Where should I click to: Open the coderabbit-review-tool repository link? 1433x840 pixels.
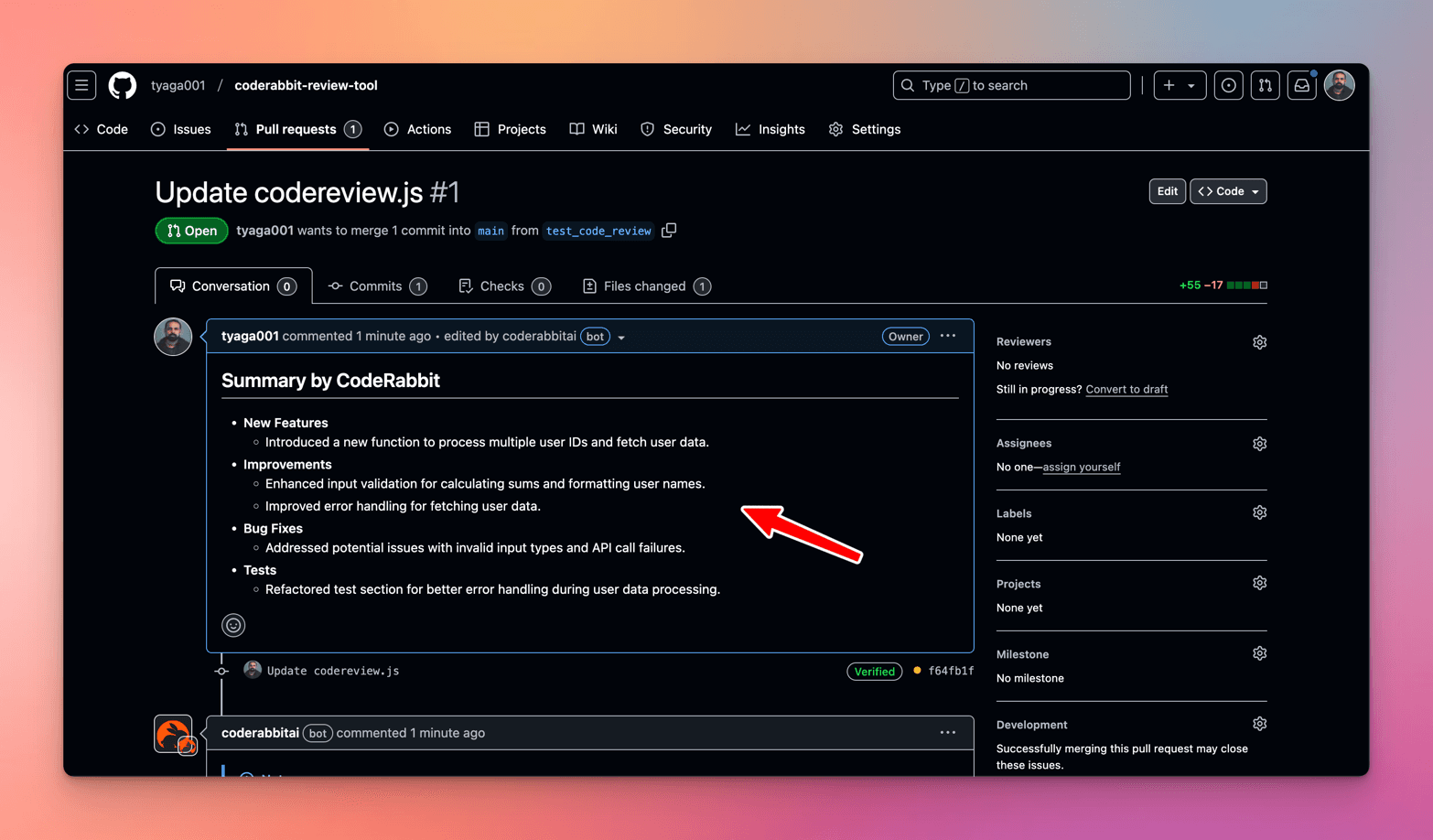point(306,85)
